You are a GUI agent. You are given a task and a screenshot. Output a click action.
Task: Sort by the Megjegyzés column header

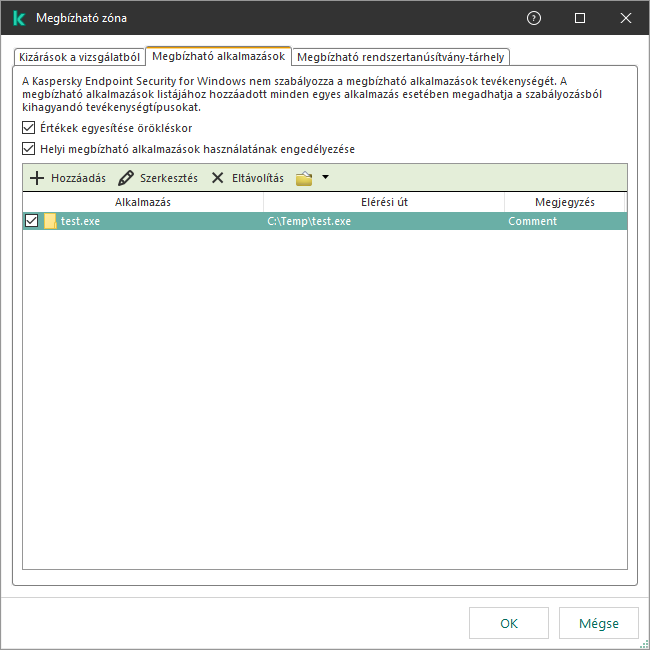(x=565, y=202)
